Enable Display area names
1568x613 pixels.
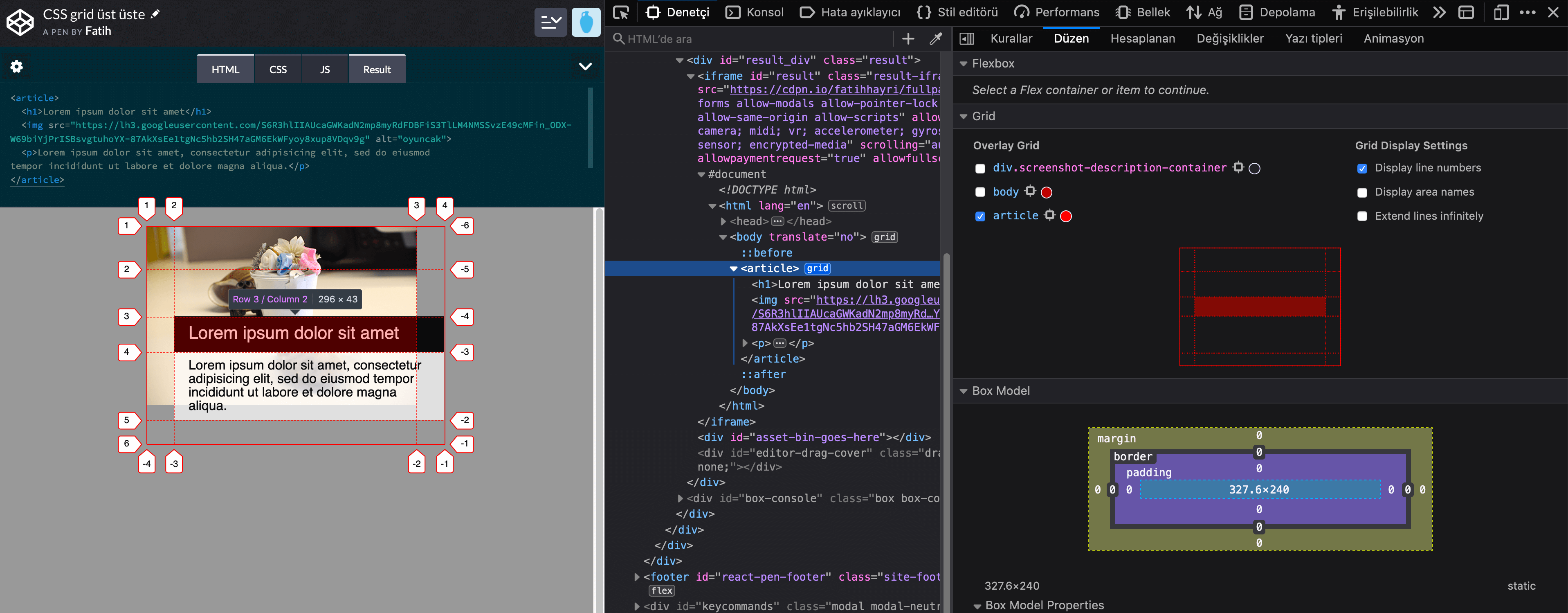[1362, 192]
